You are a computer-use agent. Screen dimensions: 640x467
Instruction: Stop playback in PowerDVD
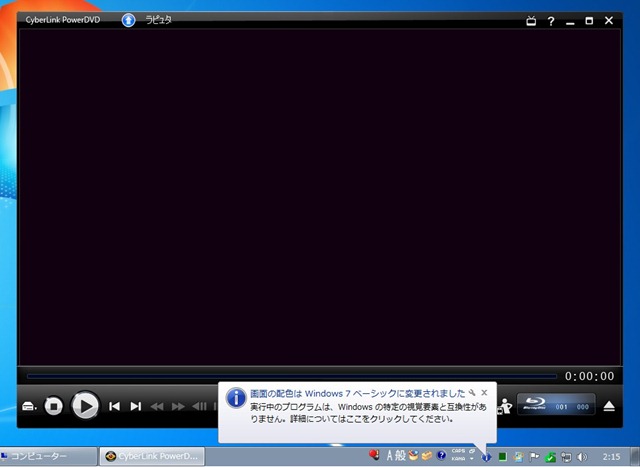(x=53, y=406)
